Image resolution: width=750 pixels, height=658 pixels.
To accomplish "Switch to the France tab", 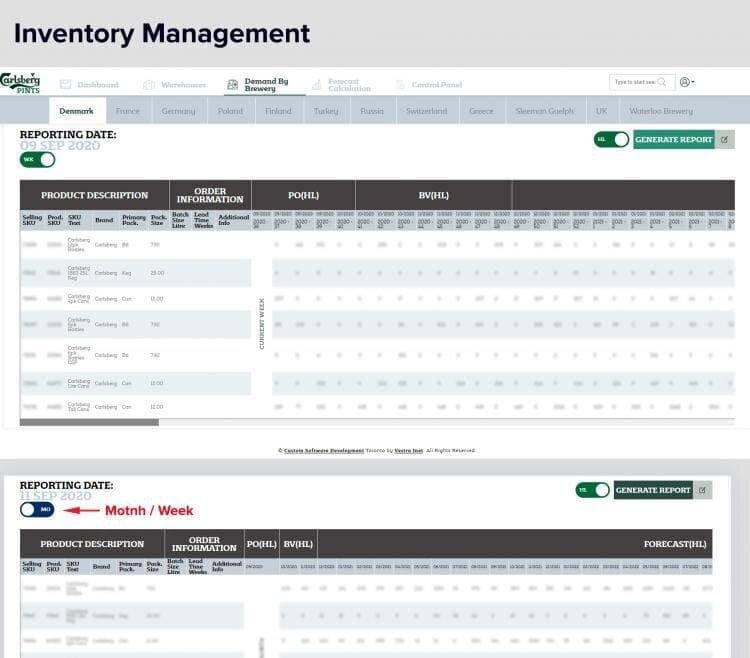I will click(x=128, y=111).
